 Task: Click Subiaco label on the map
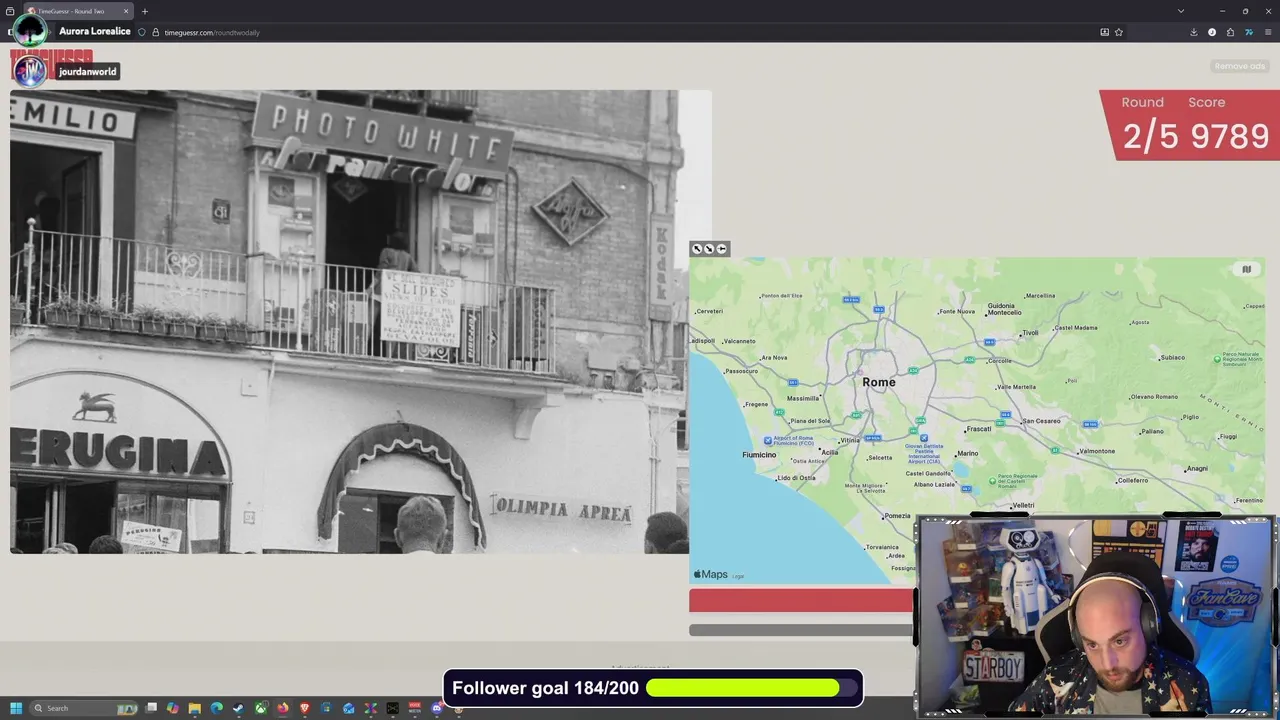tap(1172, 357)
